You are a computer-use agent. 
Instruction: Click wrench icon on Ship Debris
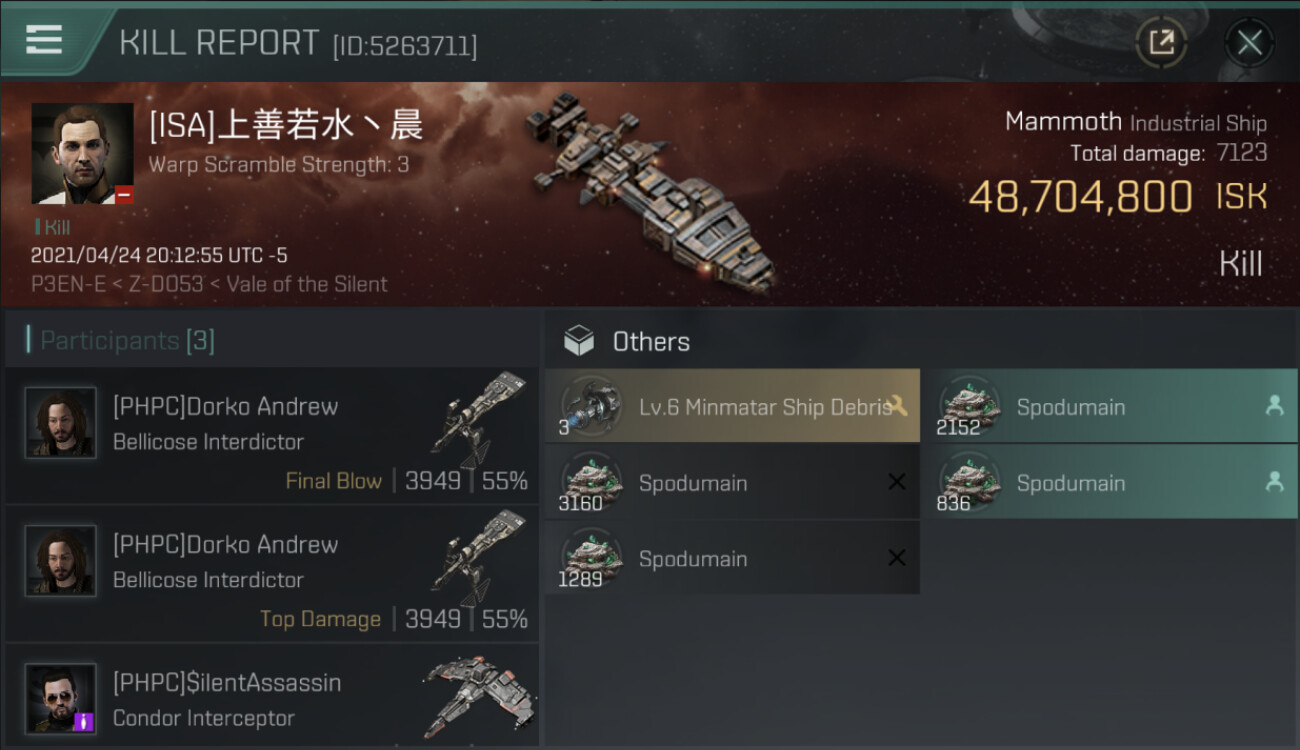(896, 406)
